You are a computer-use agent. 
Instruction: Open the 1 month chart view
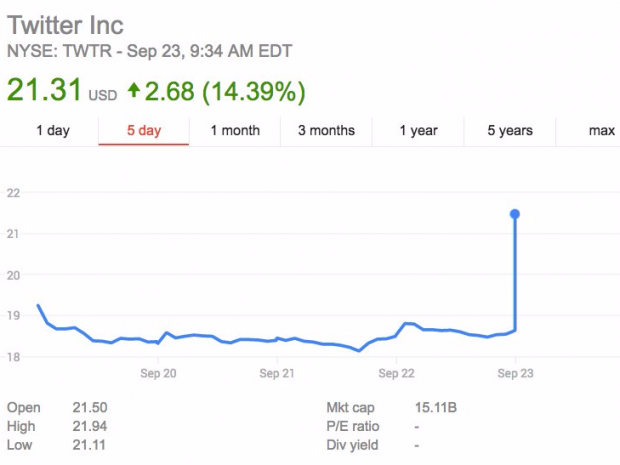click(x=235, y=131)
